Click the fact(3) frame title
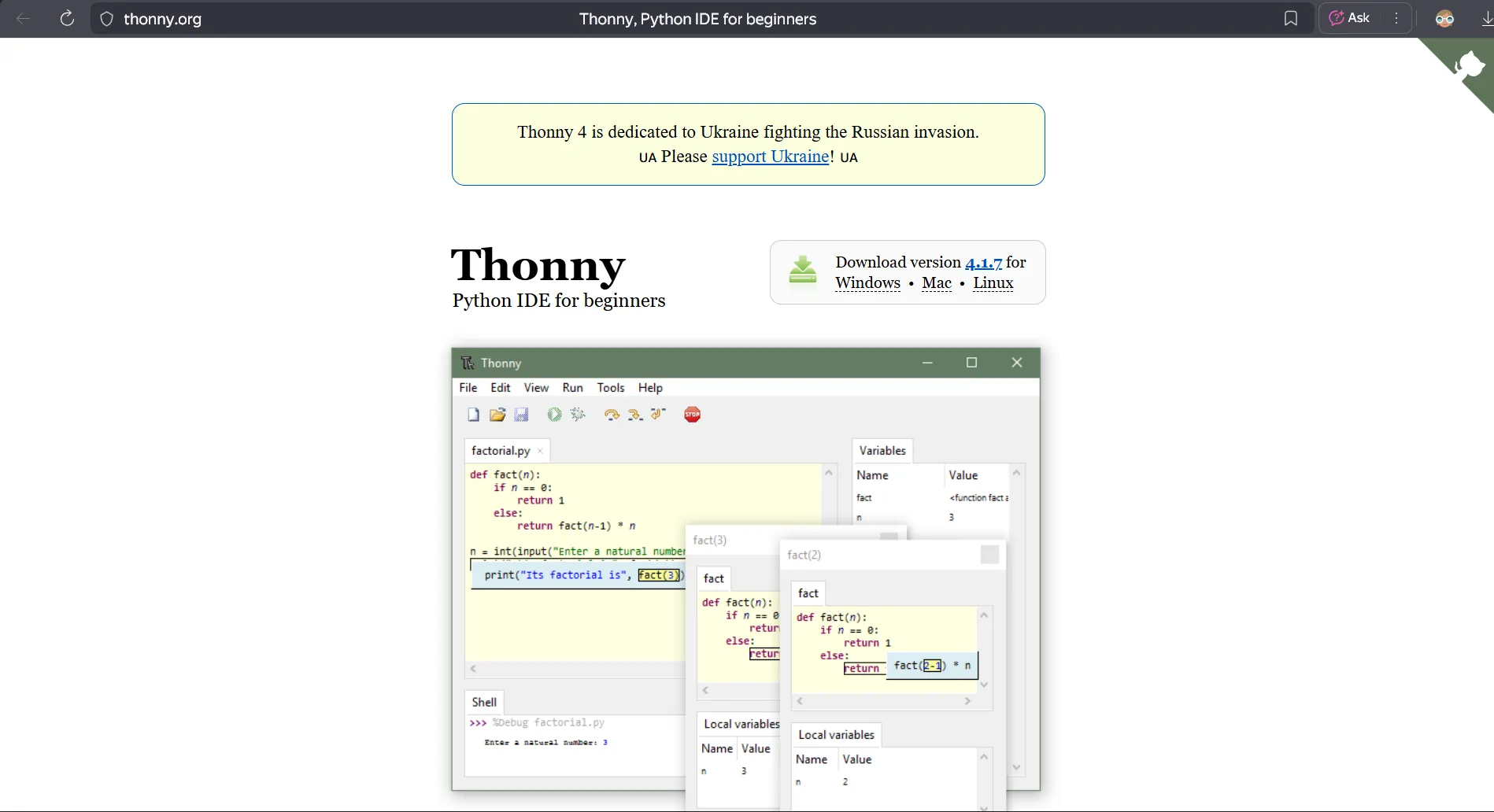Image resolution: width=1494 pixels, height=812 pixels. [x=709, y=541]
